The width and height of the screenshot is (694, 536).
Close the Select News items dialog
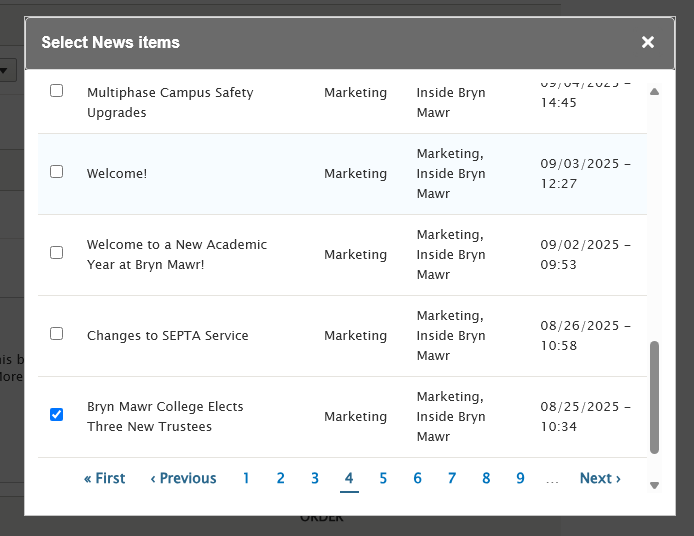[648, 42]
